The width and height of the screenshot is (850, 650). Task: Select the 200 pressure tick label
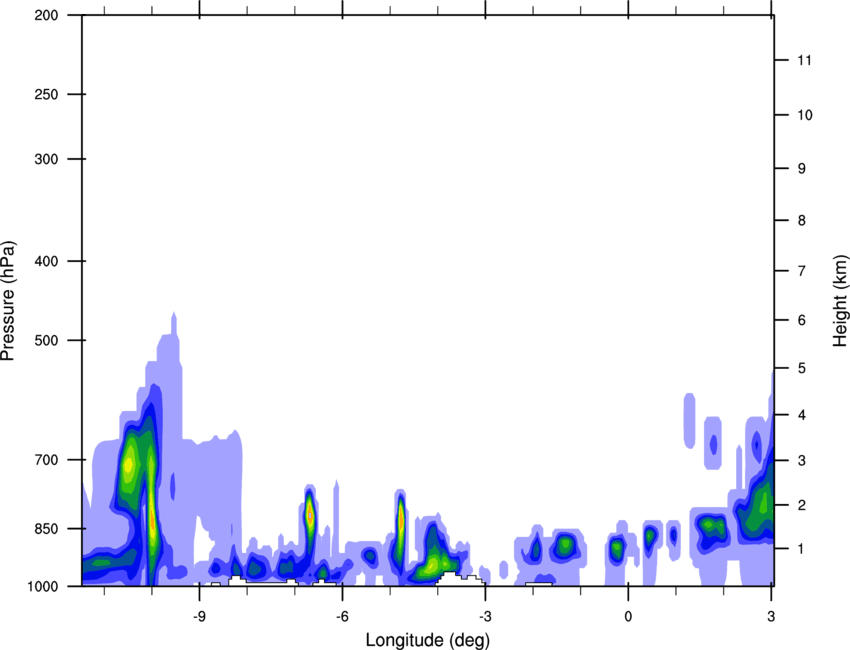46,15
